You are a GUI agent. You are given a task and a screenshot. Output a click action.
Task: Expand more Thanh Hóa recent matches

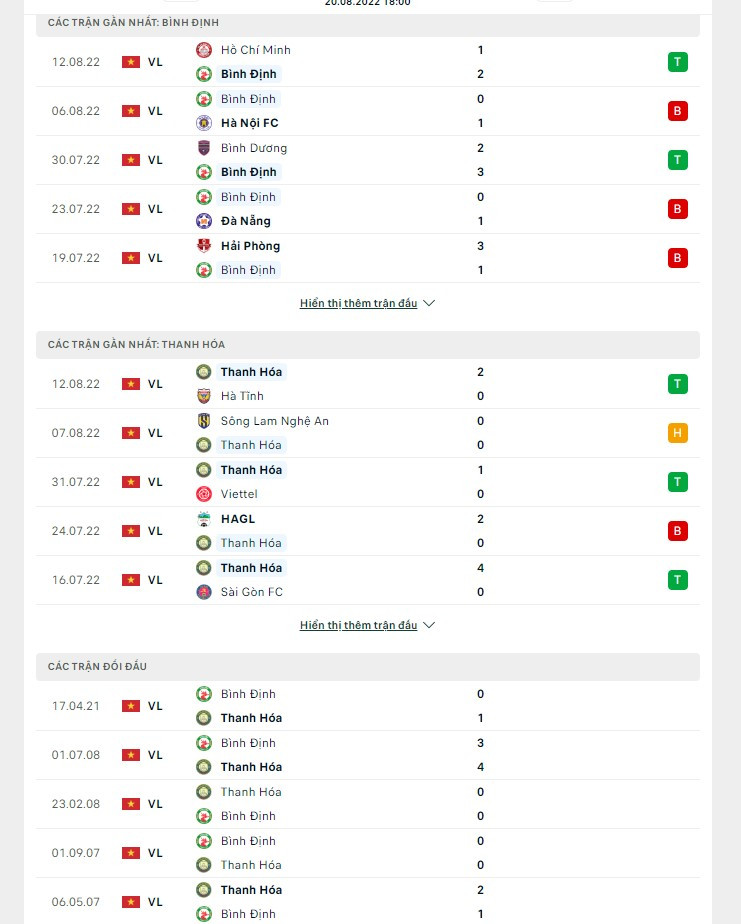[358, 625]
